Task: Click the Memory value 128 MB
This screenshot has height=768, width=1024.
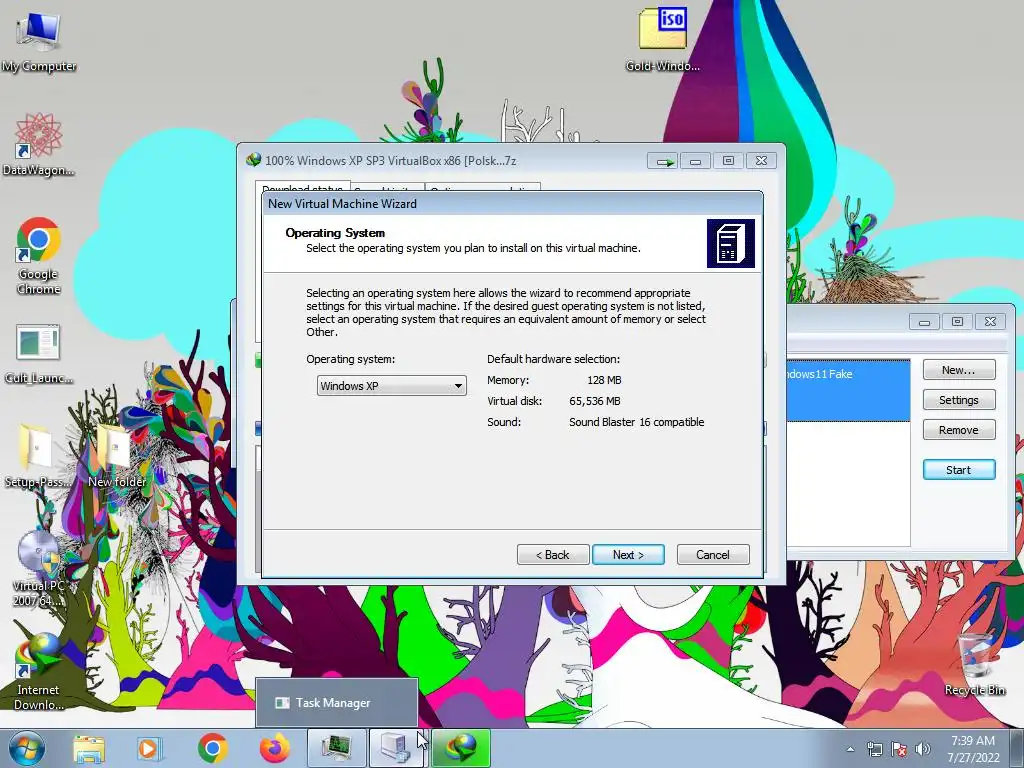Action: (604, 380)
